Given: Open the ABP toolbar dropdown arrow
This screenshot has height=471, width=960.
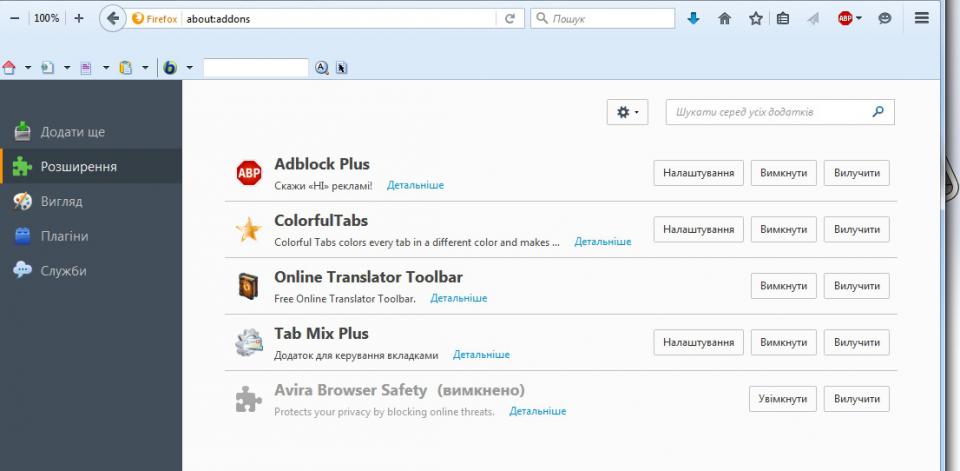Looking at the screenshot, I should click(x=859, y=19).
